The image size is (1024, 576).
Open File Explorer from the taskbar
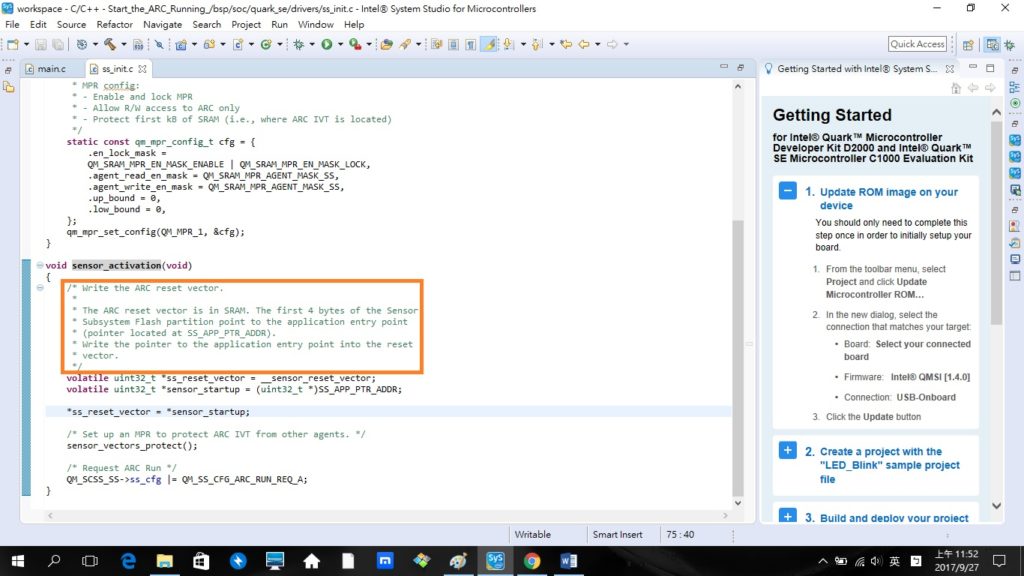pos(165,560)
